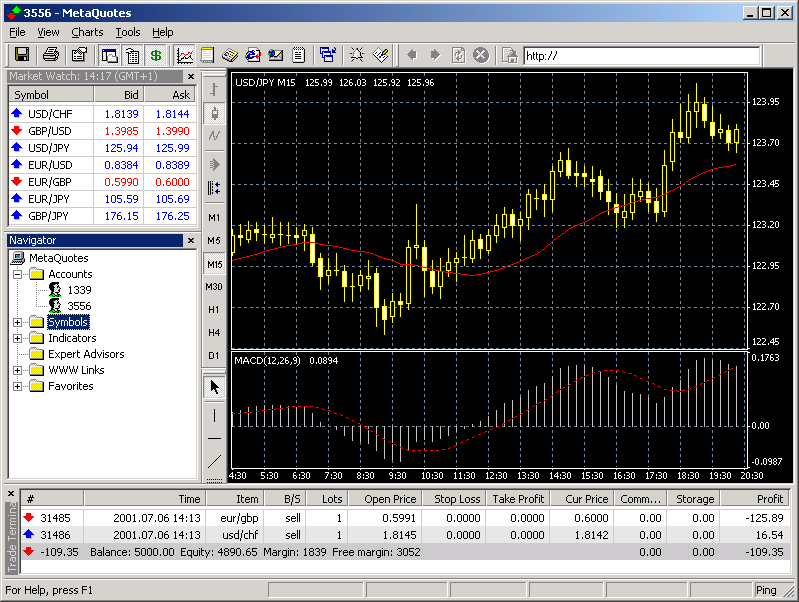Screen dimensions: 799x602
Task: Select the cursor arrow tool
Action: coord(214,387)
